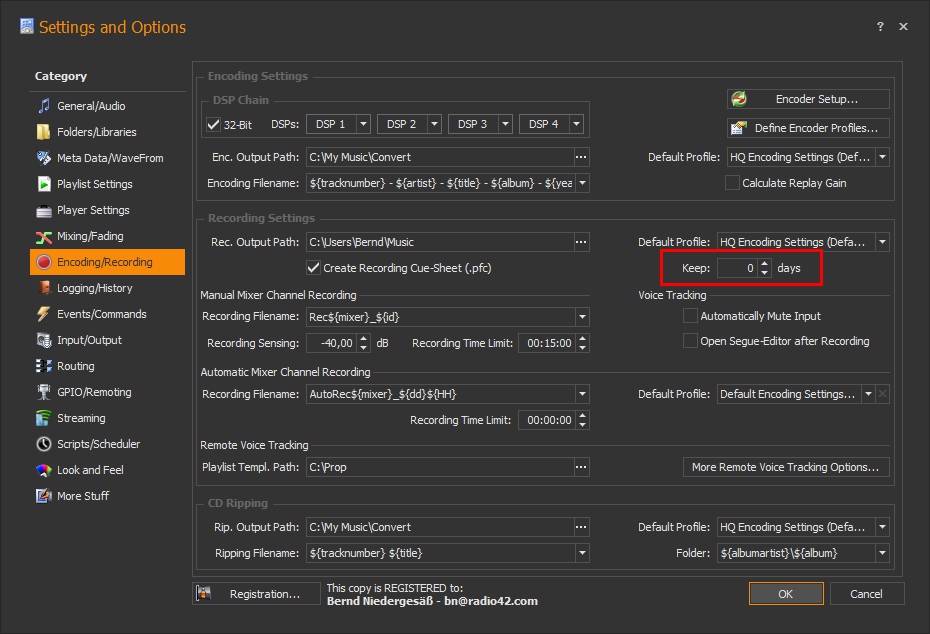Enable Open Segue-Editor after Recording

click(690, 341)
